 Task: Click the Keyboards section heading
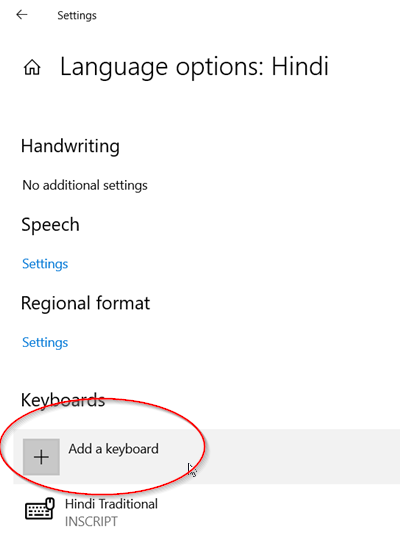(63, 400)
